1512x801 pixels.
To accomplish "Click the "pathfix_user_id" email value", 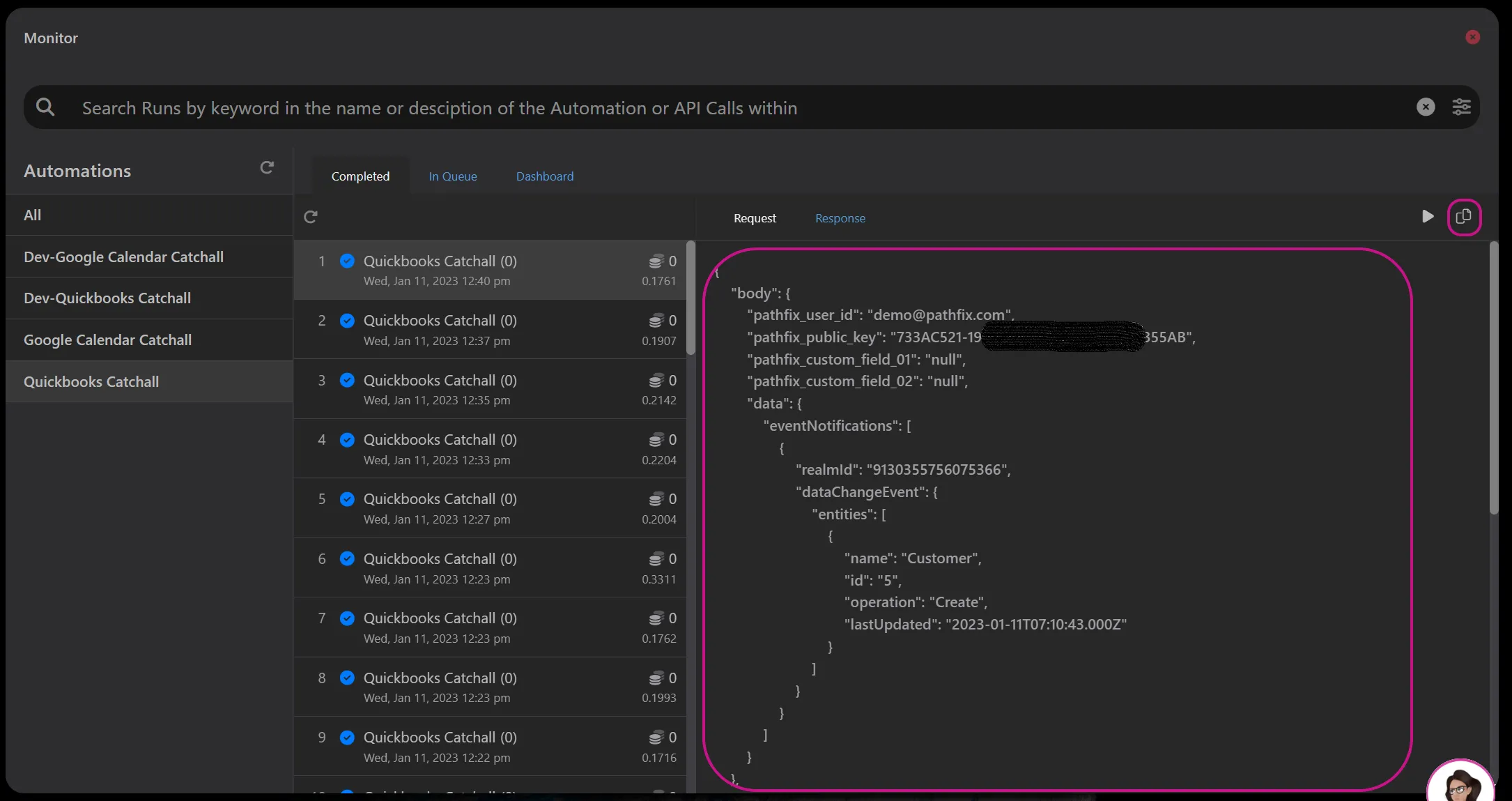I will tap(939, 315).
